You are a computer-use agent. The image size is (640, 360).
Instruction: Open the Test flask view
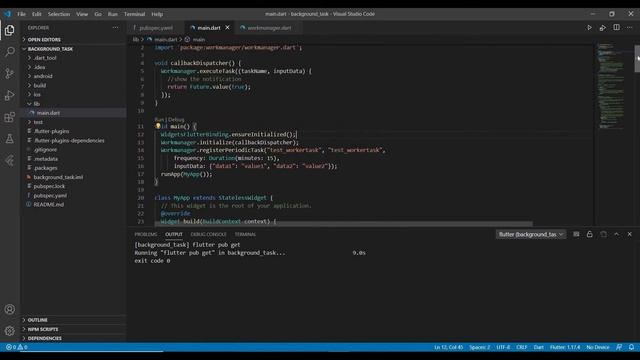pos(9,139)
